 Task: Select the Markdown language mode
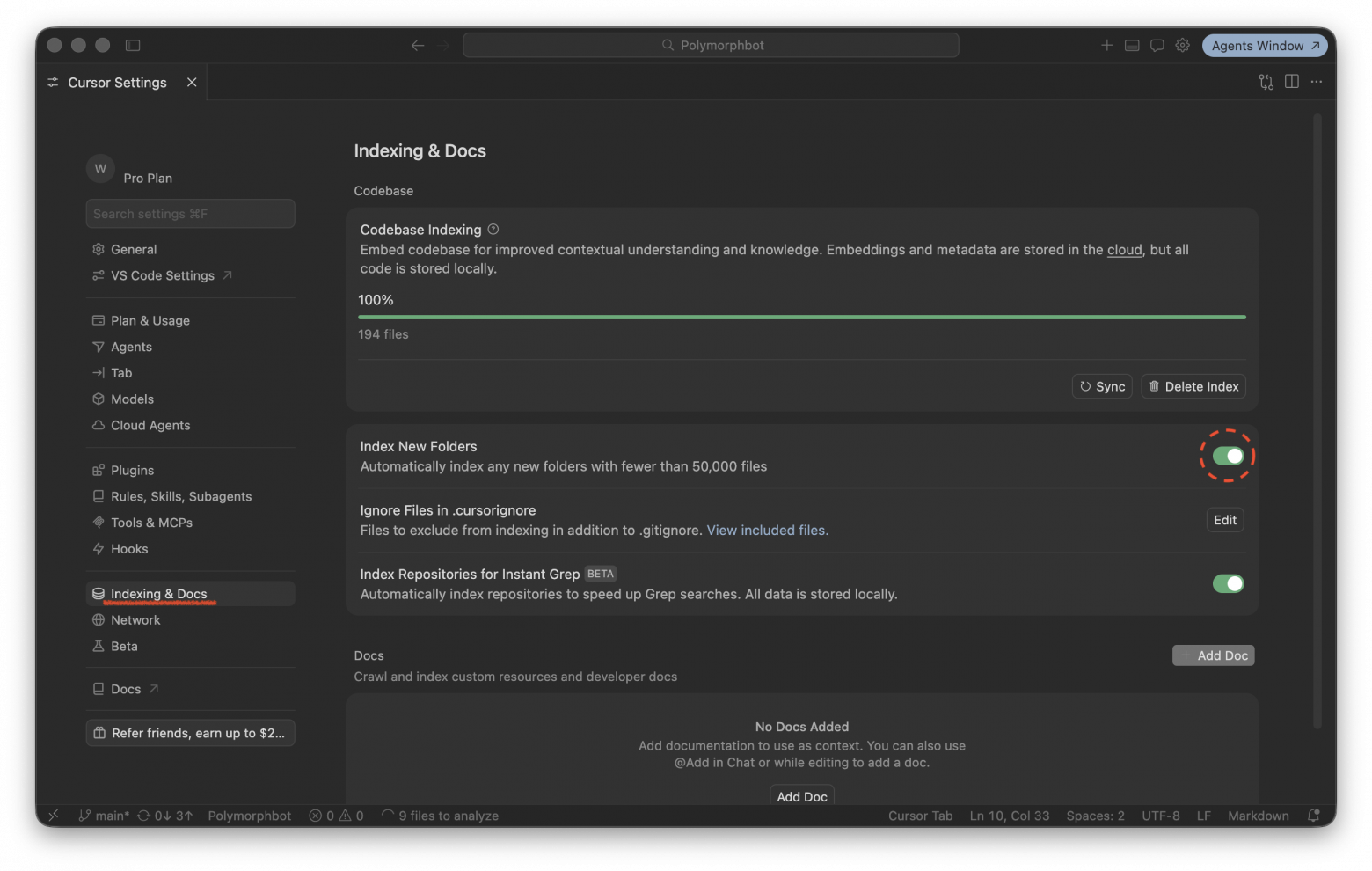1259,816
